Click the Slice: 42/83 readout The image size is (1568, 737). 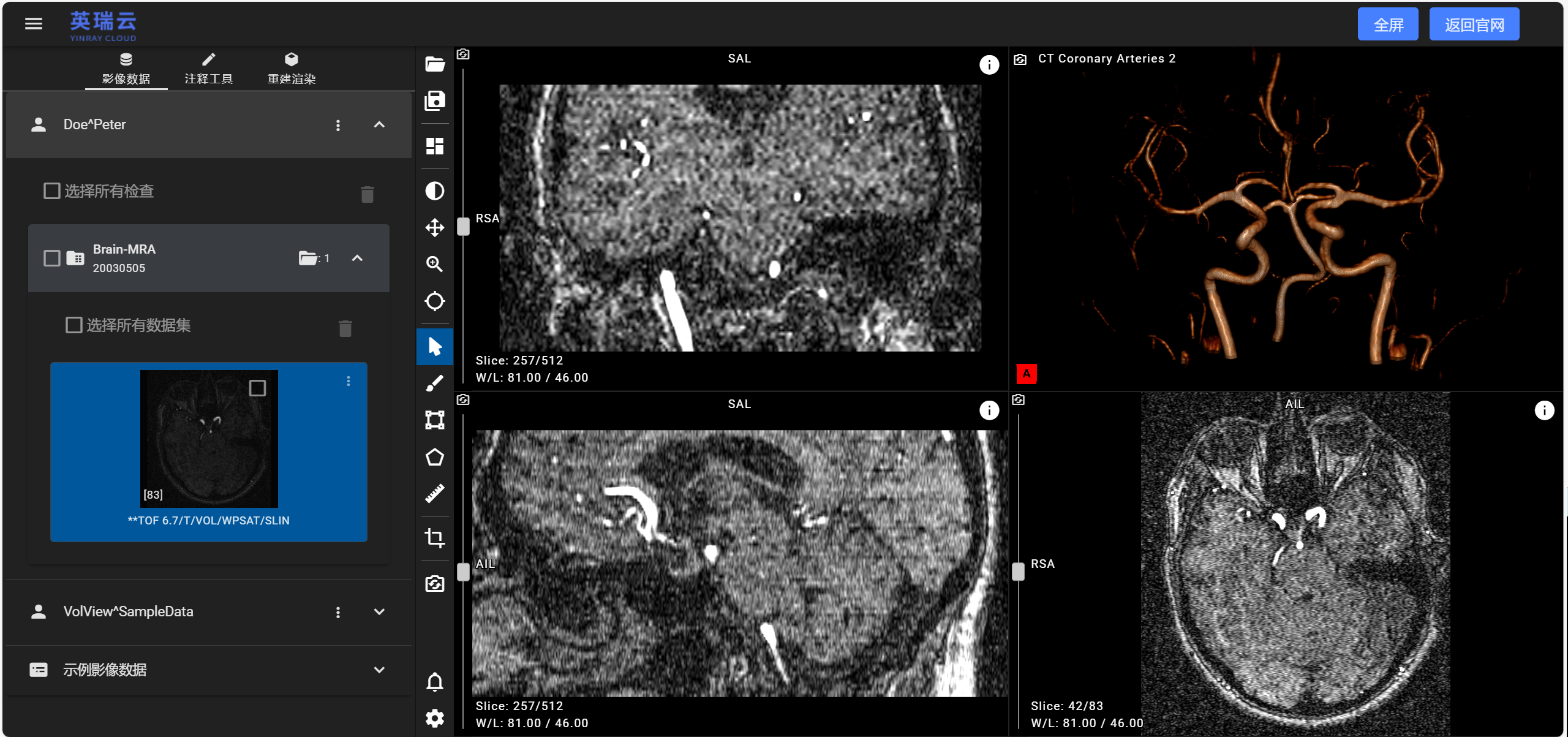(1067, 706)
